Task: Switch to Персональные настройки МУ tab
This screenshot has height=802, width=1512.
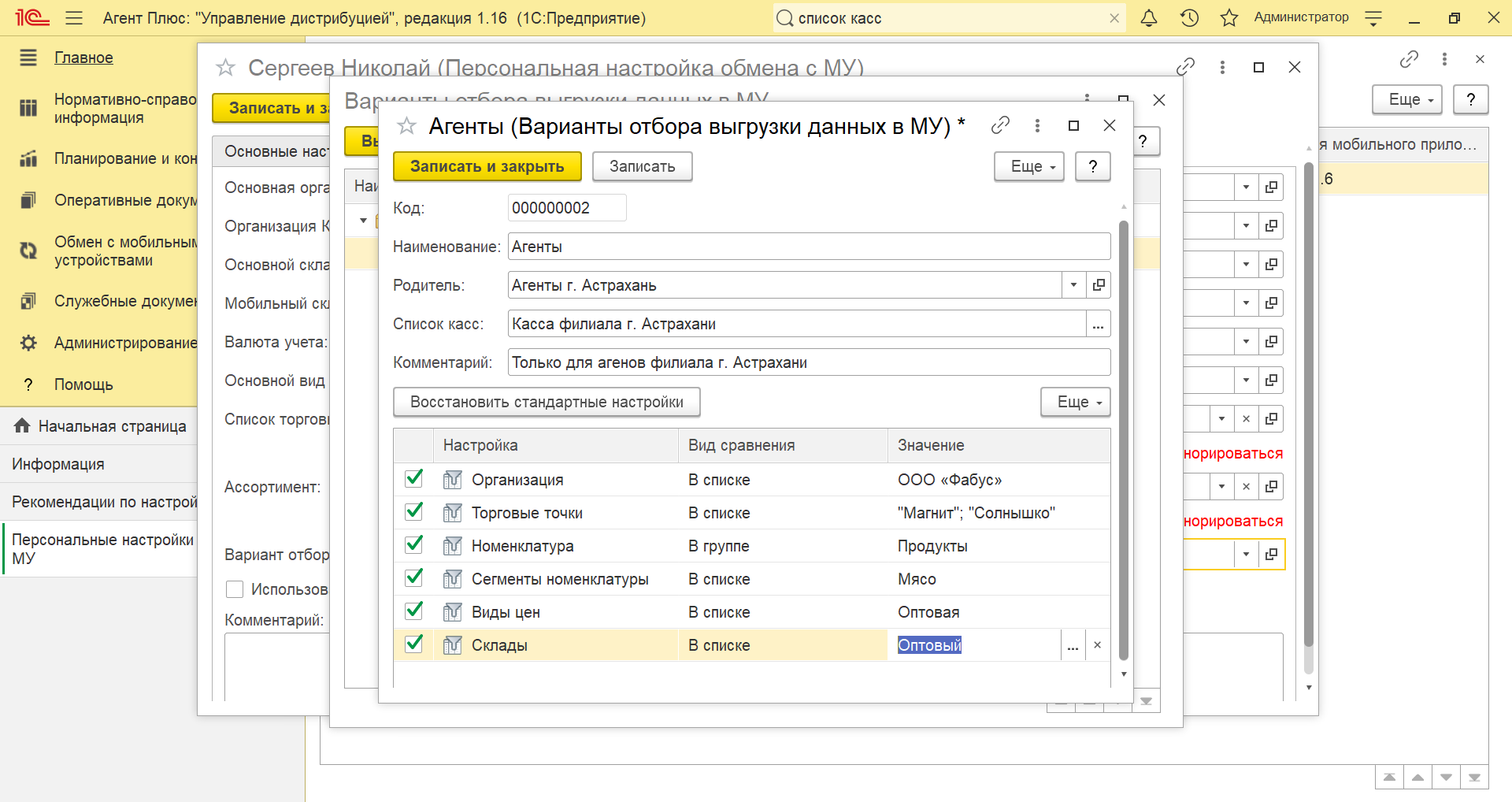Action: click(98, 549)
